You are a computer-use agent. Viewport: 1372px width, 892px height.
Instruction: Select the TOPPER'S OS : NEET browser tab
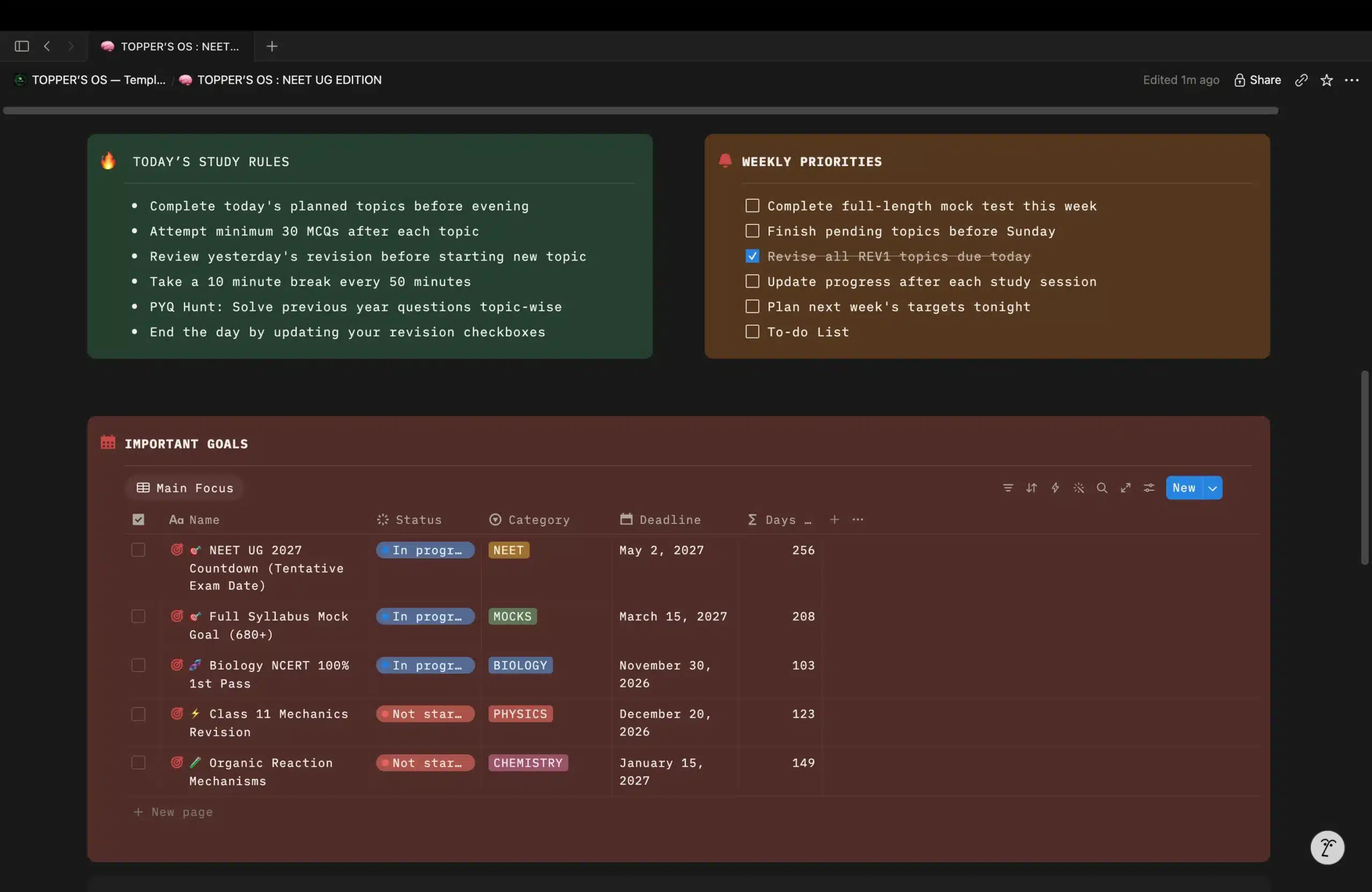[x=170, y=46]
